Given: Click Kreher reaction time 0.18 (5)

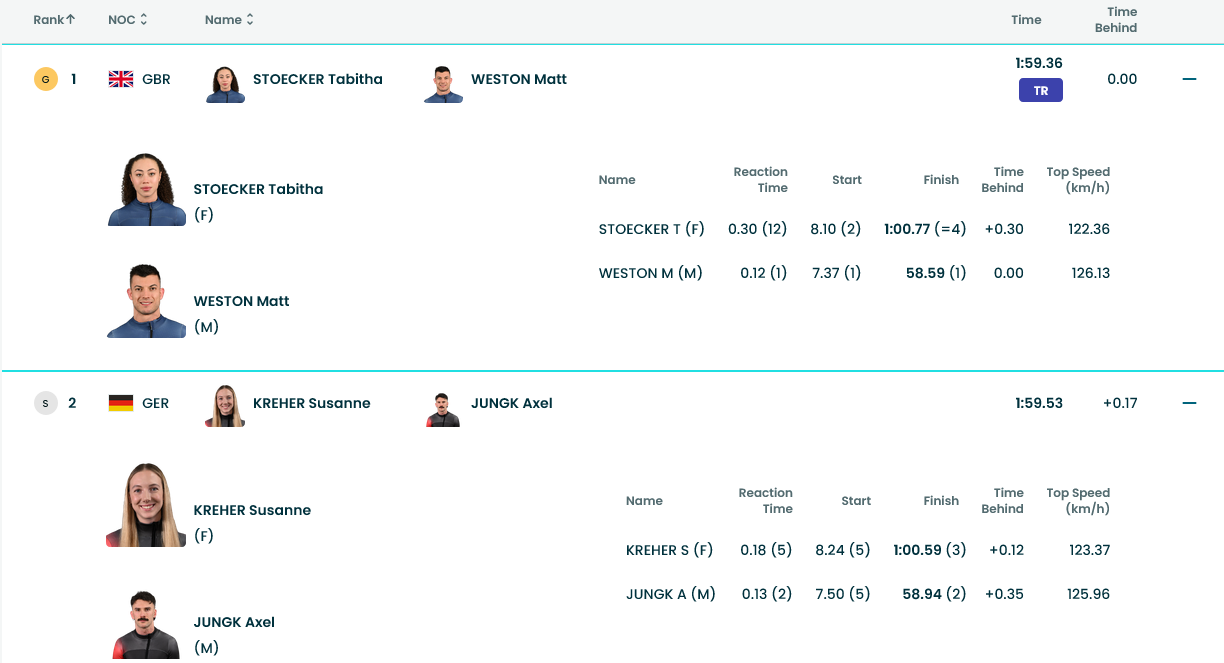Looking at the screenshot, I should pos(766,550).
